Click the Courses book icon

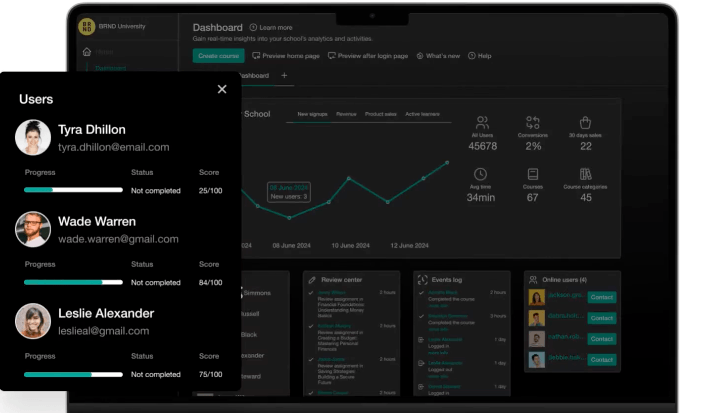click(x=533, y=174)
